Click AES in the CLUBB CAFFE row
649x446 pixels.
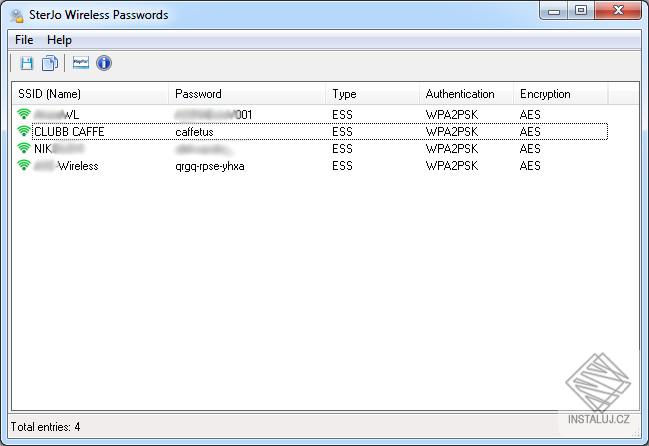pos(530,132)
